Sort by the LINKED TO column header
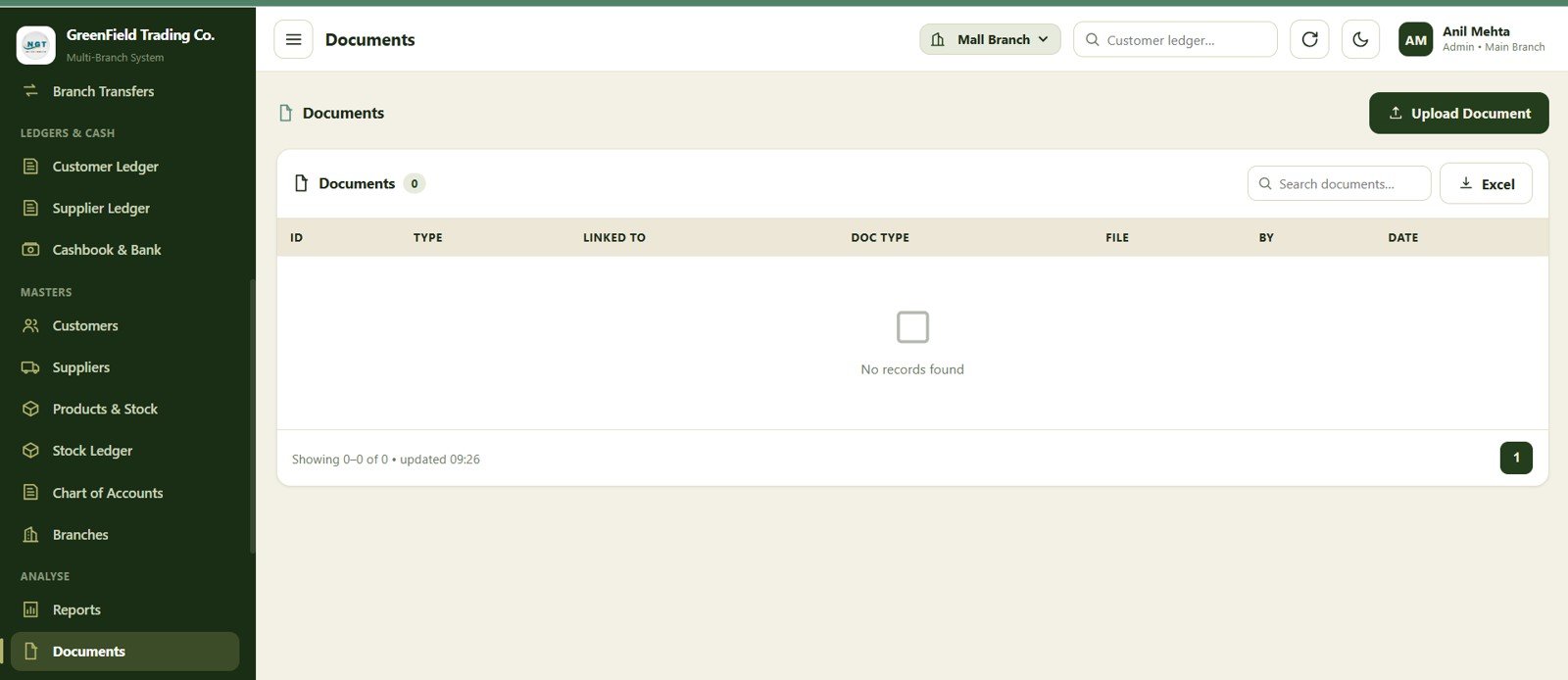Viewport: 1568px width, 680px height. [x=613, y=238]
